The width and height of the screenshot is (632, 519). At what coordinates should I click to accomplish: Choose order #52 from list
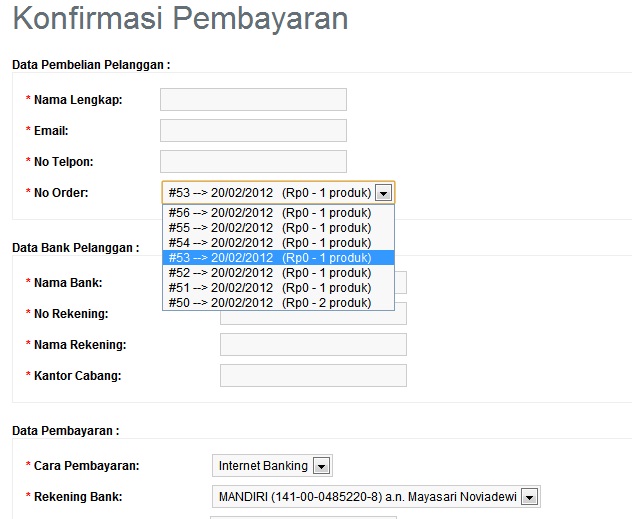(278, 273)
